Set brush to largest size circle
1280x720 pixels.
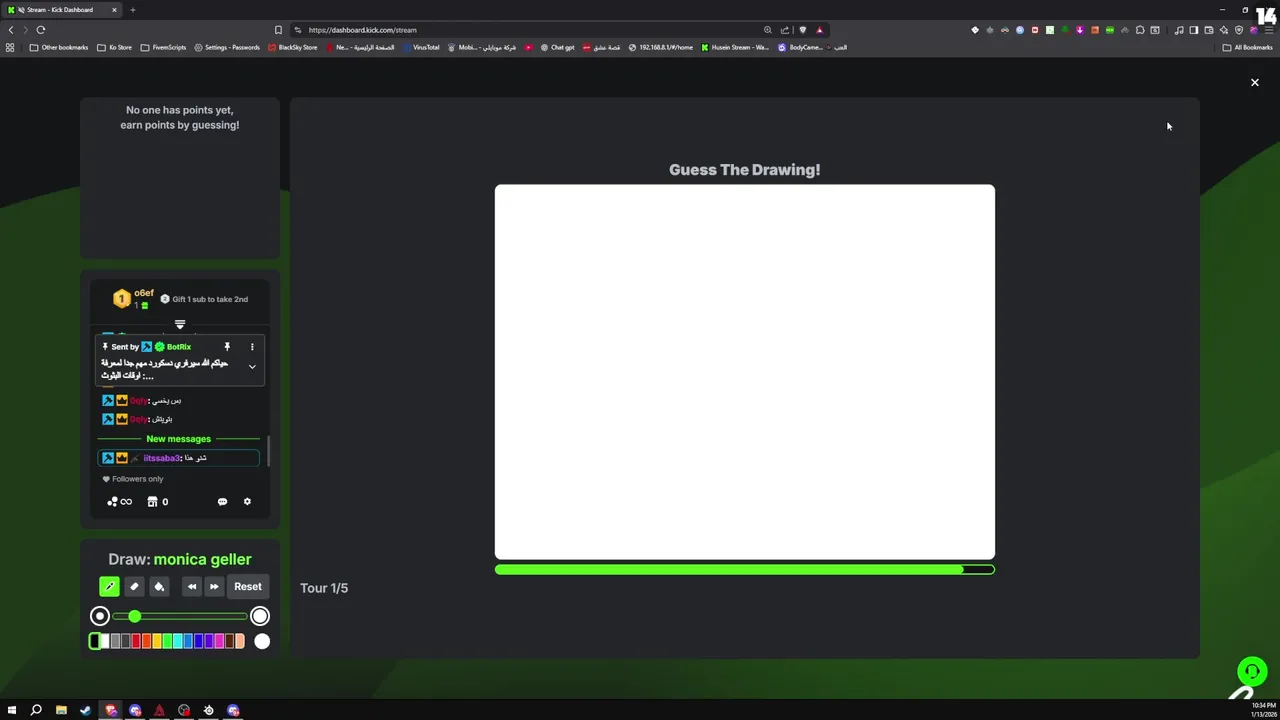260,616
